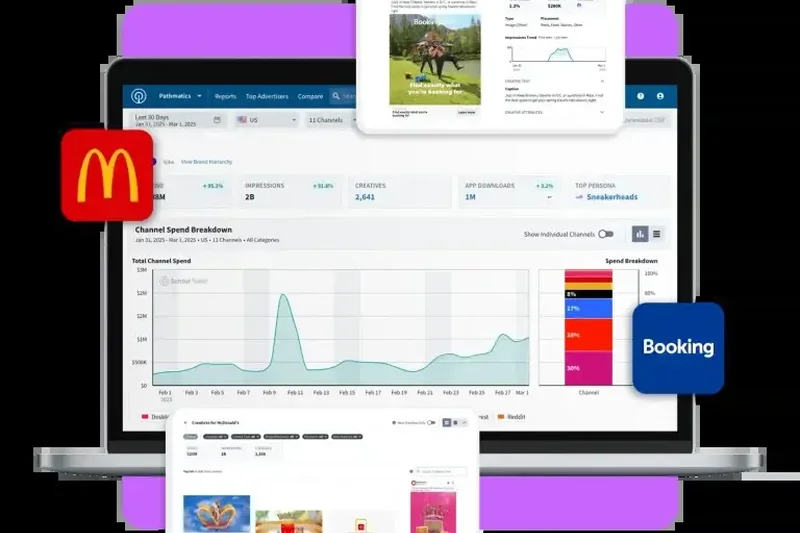Screen dimensions: 800x533
Task: Open the user account icon
Action: click(x=660, y=96)
